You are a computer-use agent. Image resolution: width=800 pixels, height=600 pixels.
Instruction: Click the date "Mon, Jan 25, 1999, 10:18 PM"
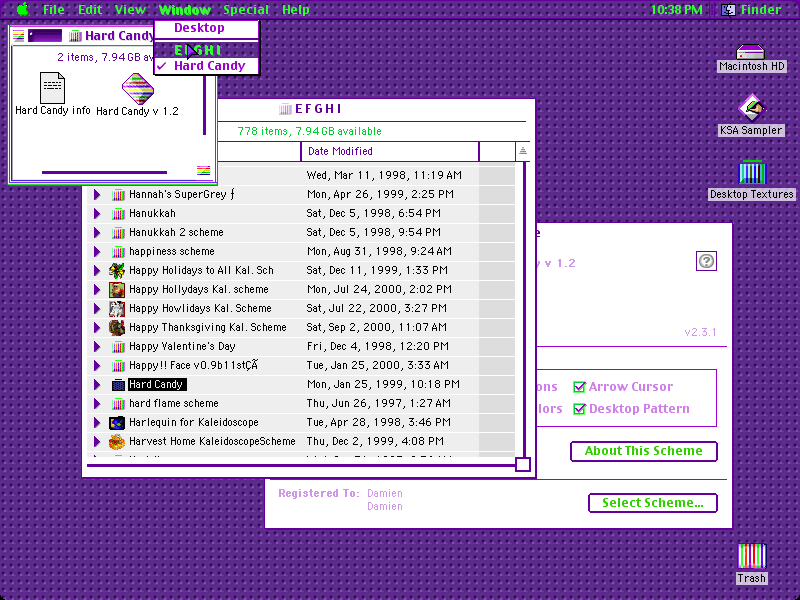tap(383, 384)
